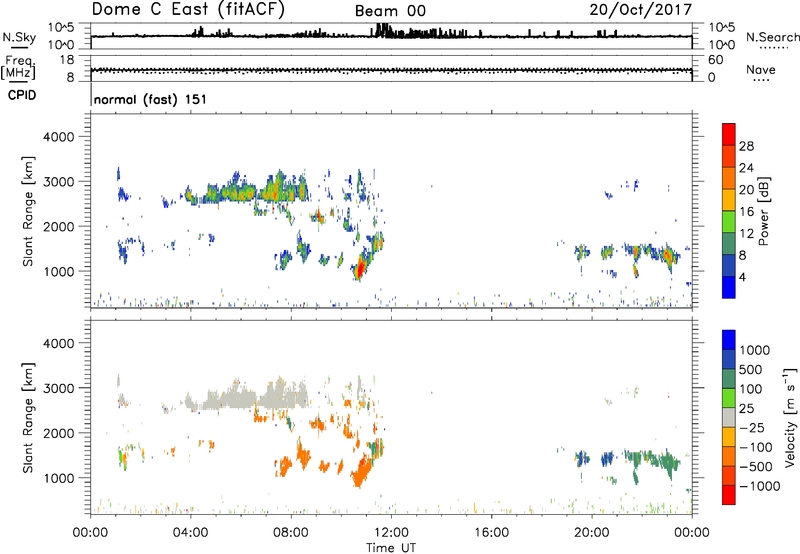Click the '04:00' time axis label
800x554 pixels.
point(190,533)
